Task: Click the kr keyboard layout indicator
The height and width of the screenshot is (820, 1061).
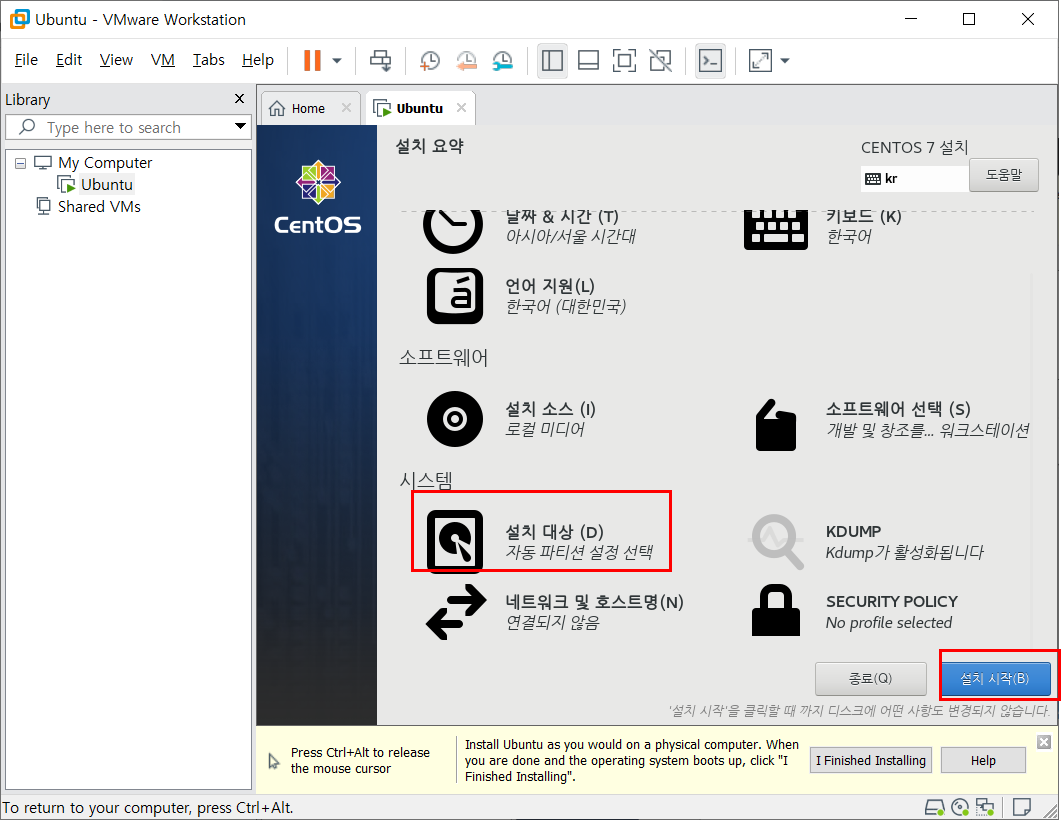Action: (x=914, y=179)
